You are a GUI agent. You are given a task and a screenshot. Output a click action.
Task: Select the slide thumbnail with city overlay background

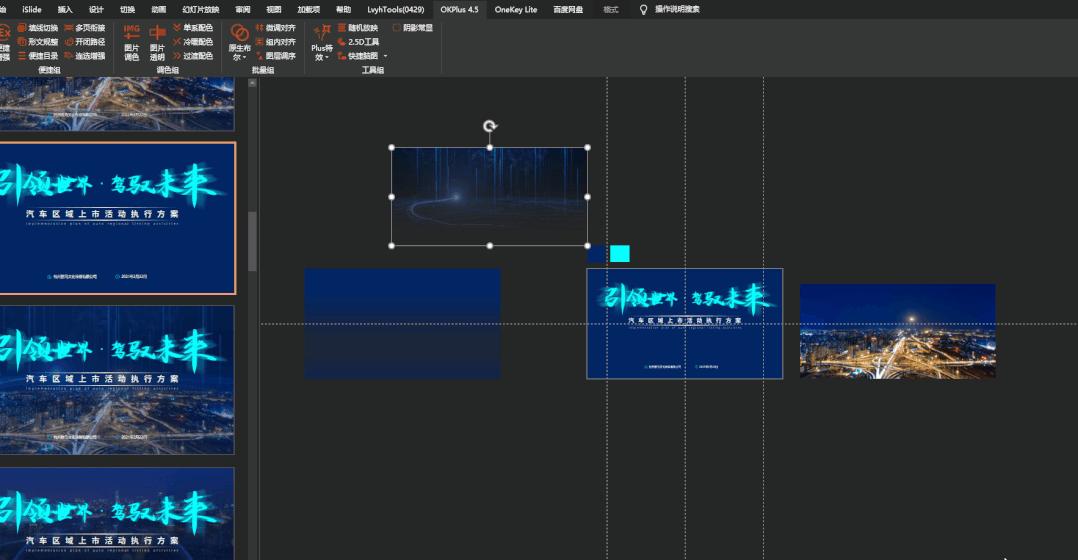[x=117, y=380]
